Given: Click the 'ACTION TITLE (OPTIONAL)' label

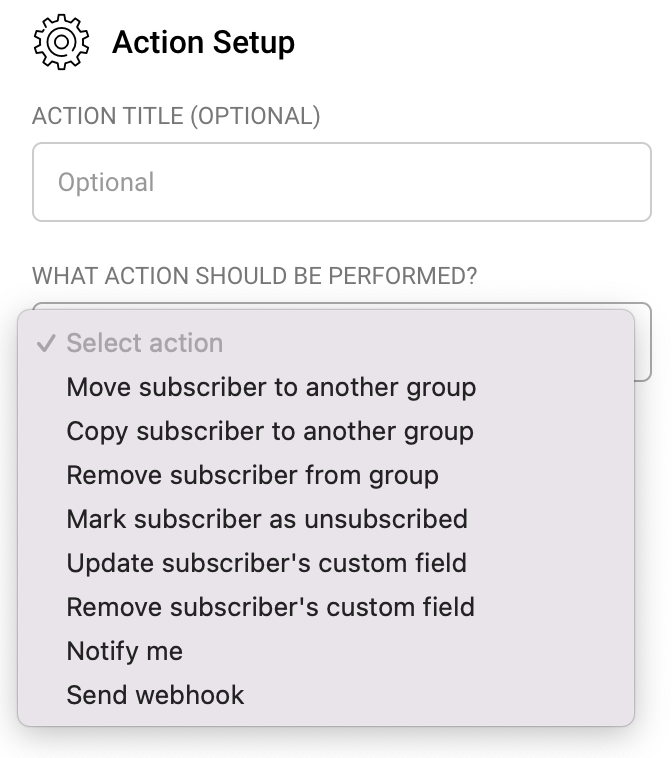Looking at the screenshot, I should (x=176, y=116).
